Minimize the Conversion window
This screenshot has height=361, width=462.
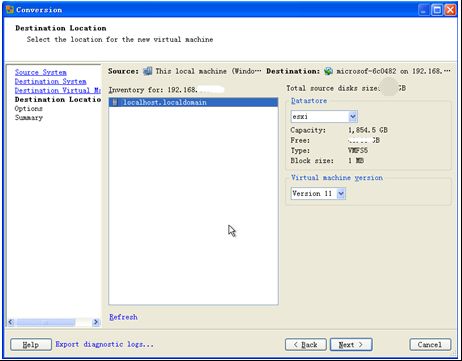coord(423,10)
